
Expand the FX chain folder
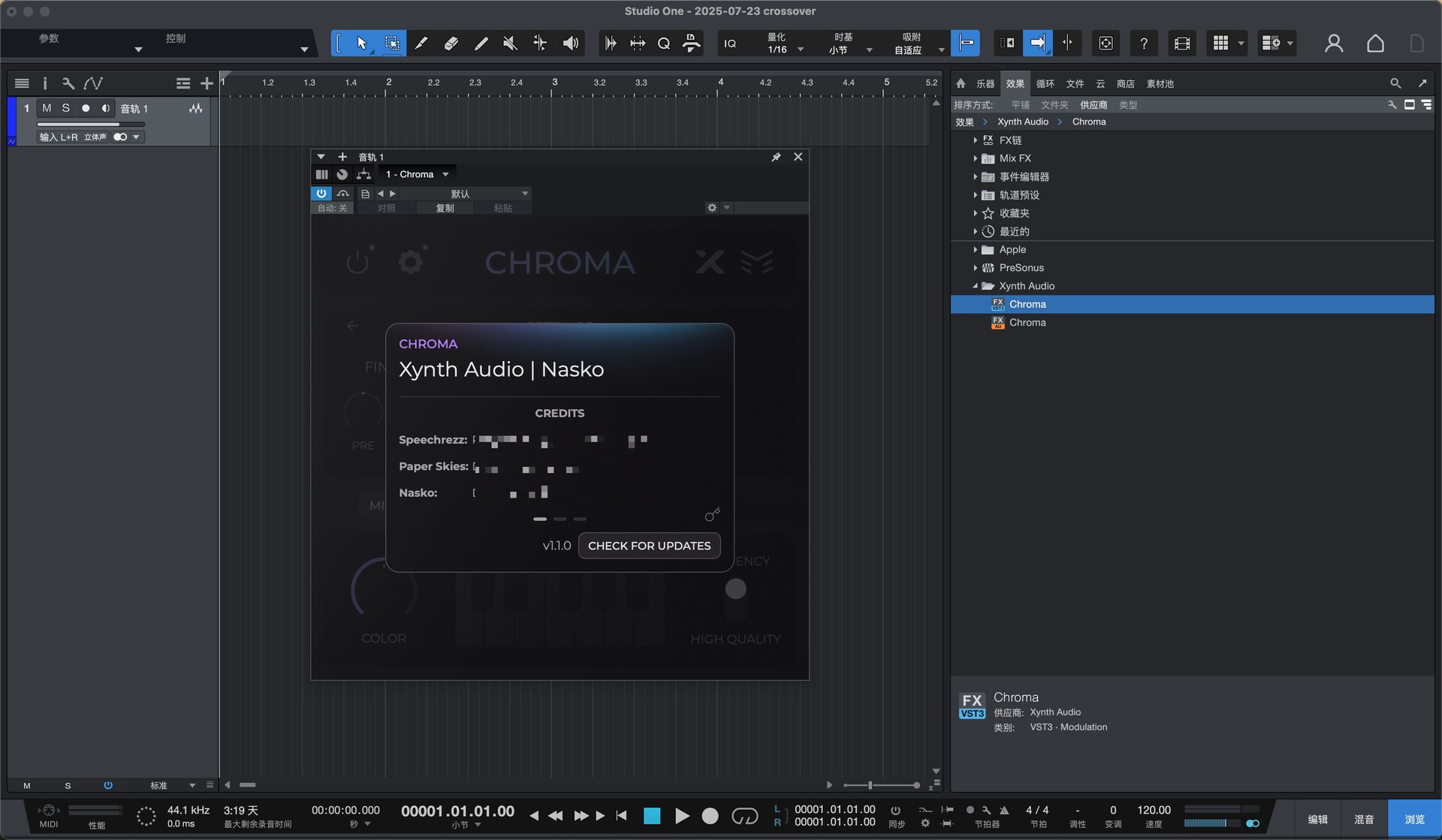click(976, 140)
